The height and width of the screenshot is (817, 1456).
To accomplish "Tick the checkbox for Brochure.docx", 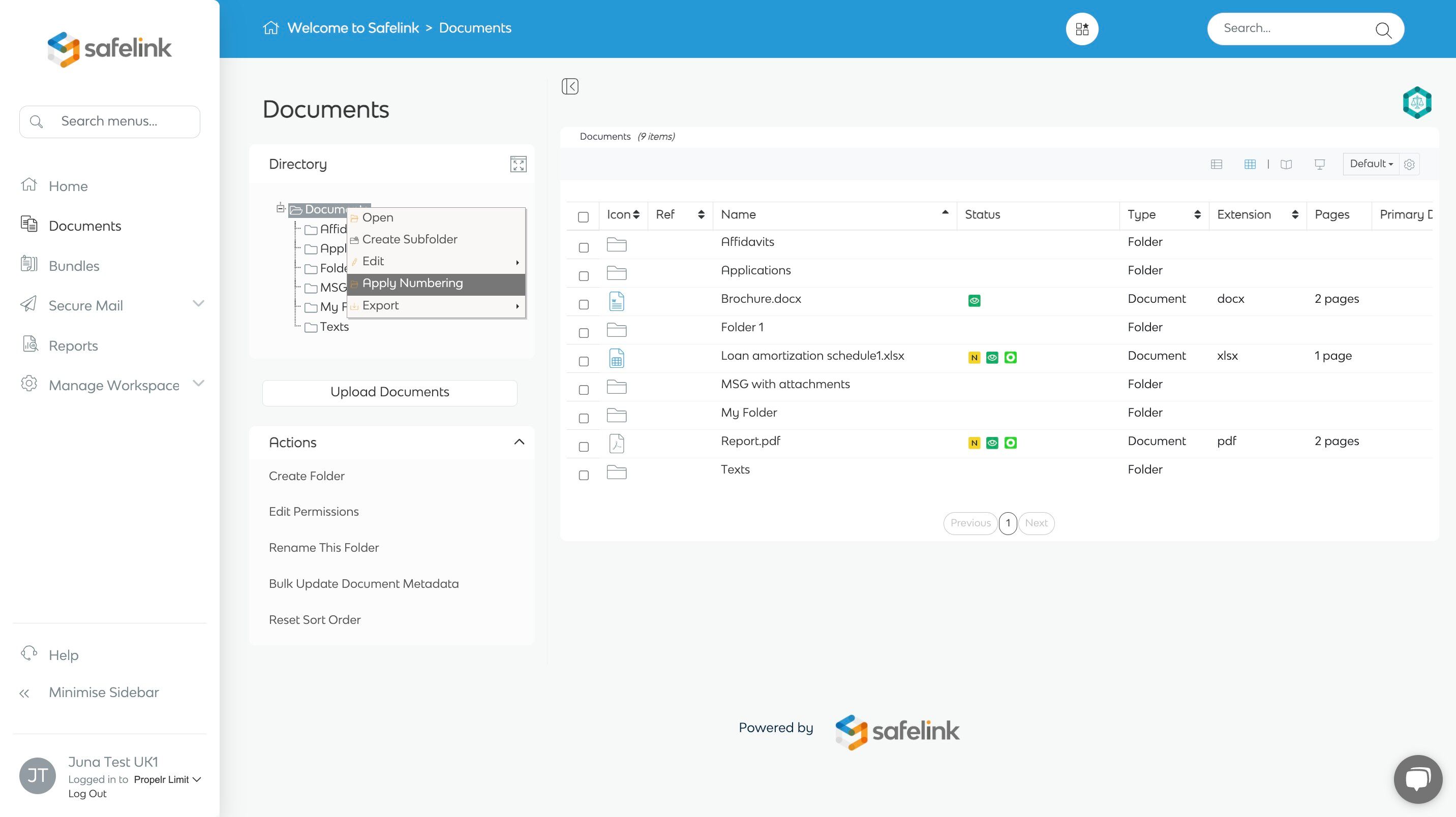I will 584,304.
